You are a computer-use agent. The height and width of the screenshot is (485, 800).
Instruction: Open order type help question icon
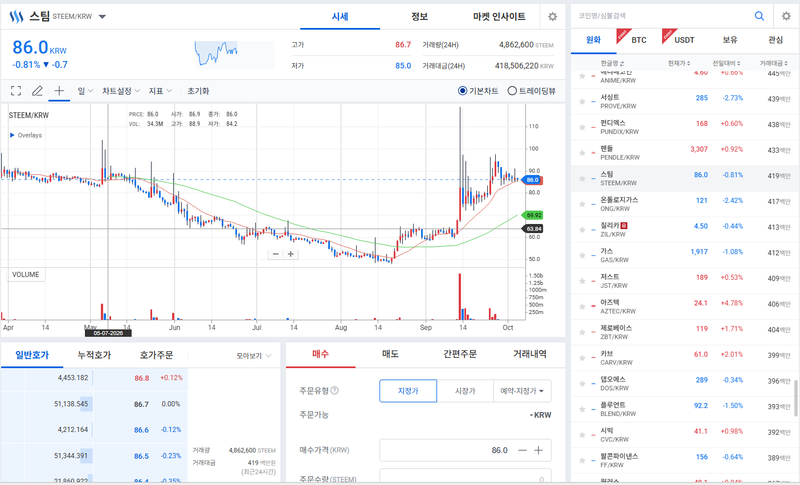point(335,391)
